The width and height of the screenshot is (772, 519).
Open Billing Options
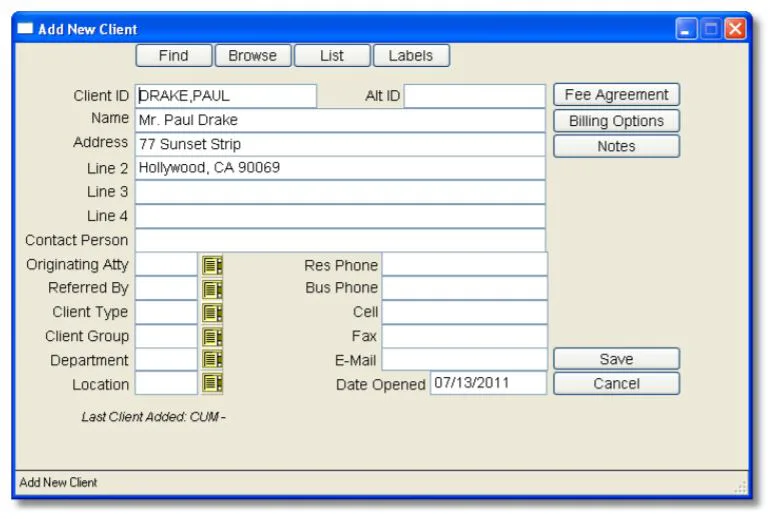point(616,121)
